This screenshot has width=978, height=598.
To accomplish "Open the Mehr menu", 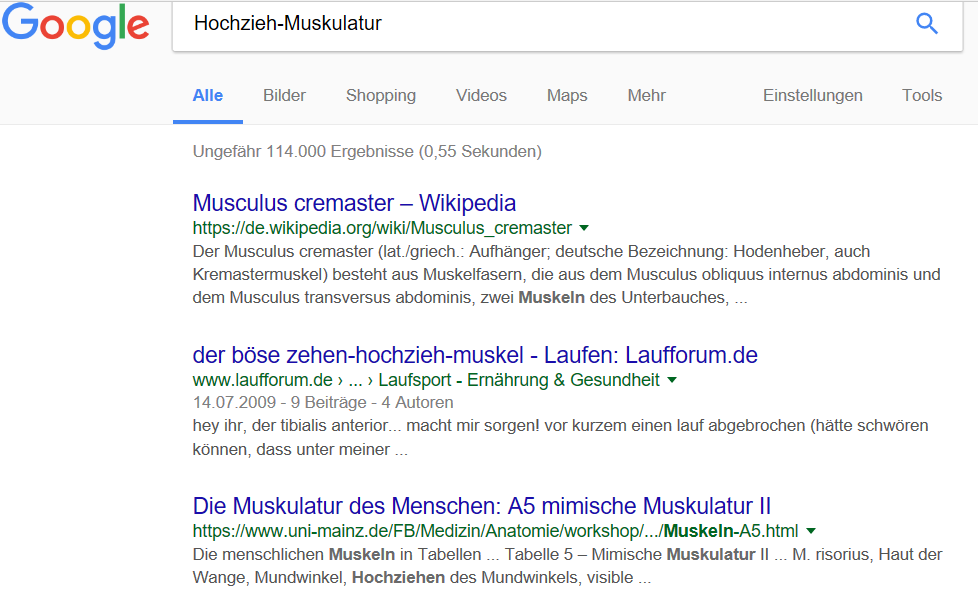I will point(646,95).
